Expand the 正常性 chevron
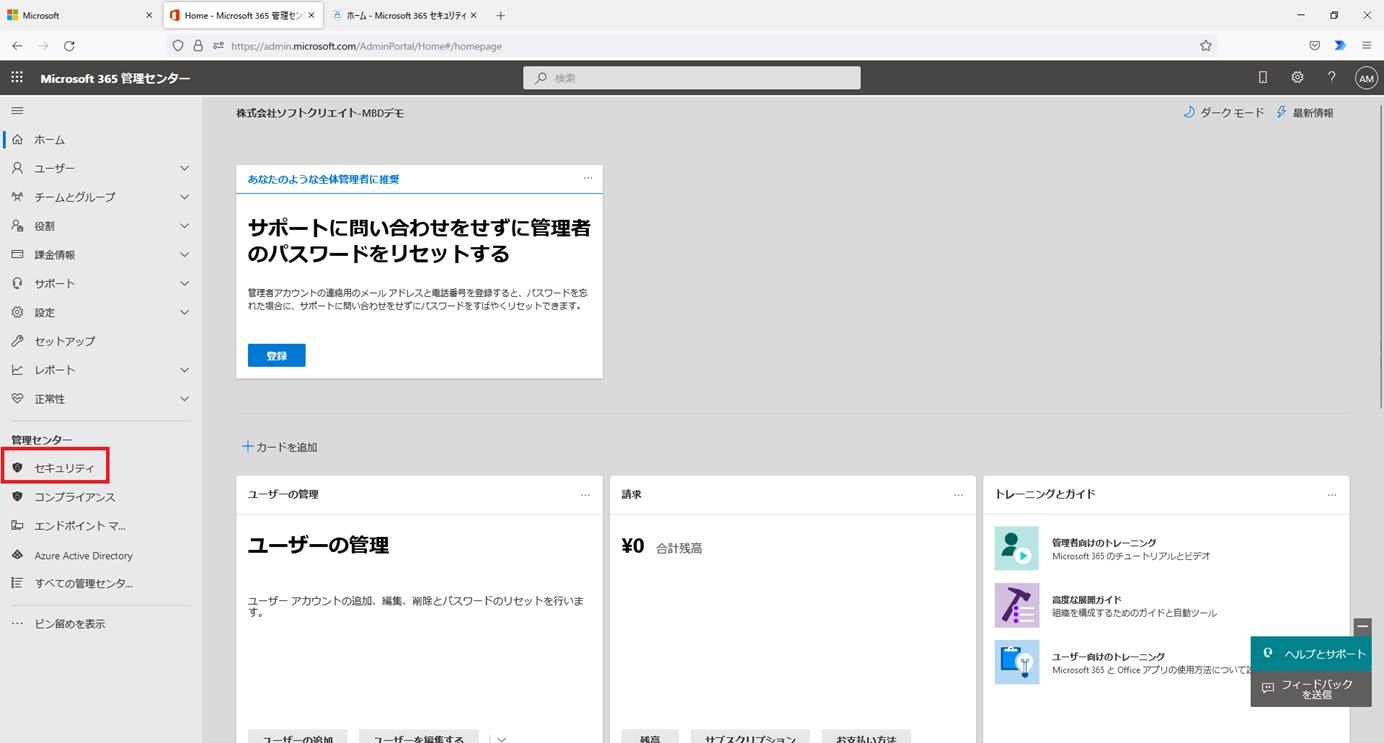1384x743 pixels. pyautogui.click(x=184, y=399)
